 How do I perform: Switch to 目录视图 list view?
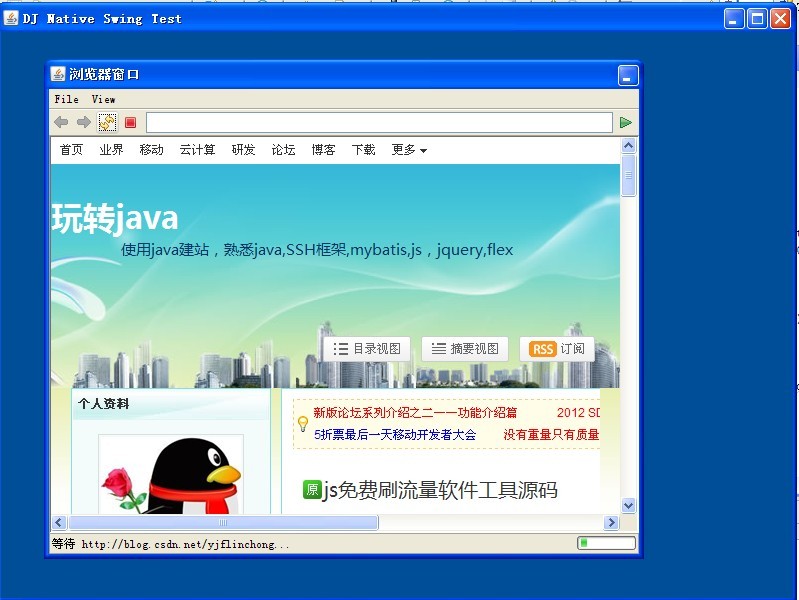pyautogui.click(x=367, y=349)
